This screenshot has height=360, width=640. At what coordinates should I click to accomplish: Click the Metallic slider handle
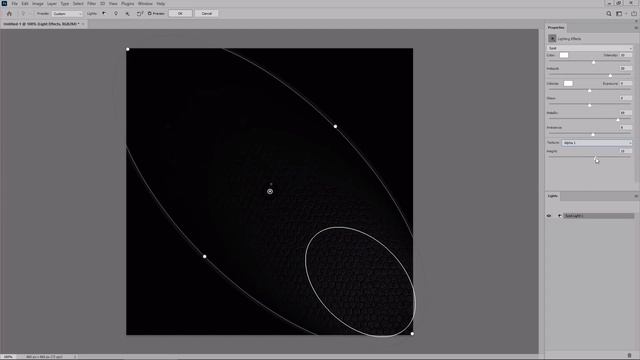click(x=618, y=120)
